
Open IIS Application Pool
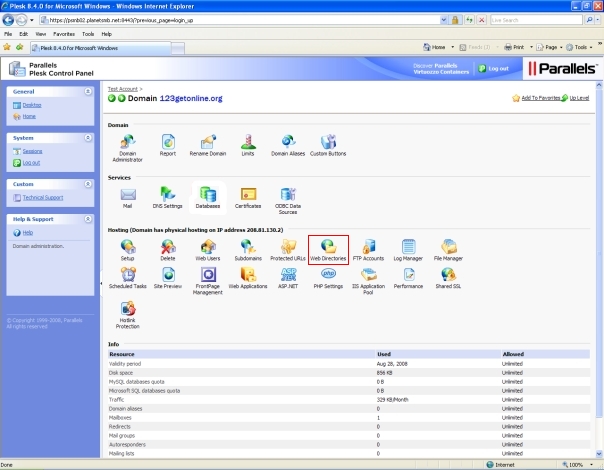click(368, 281)
